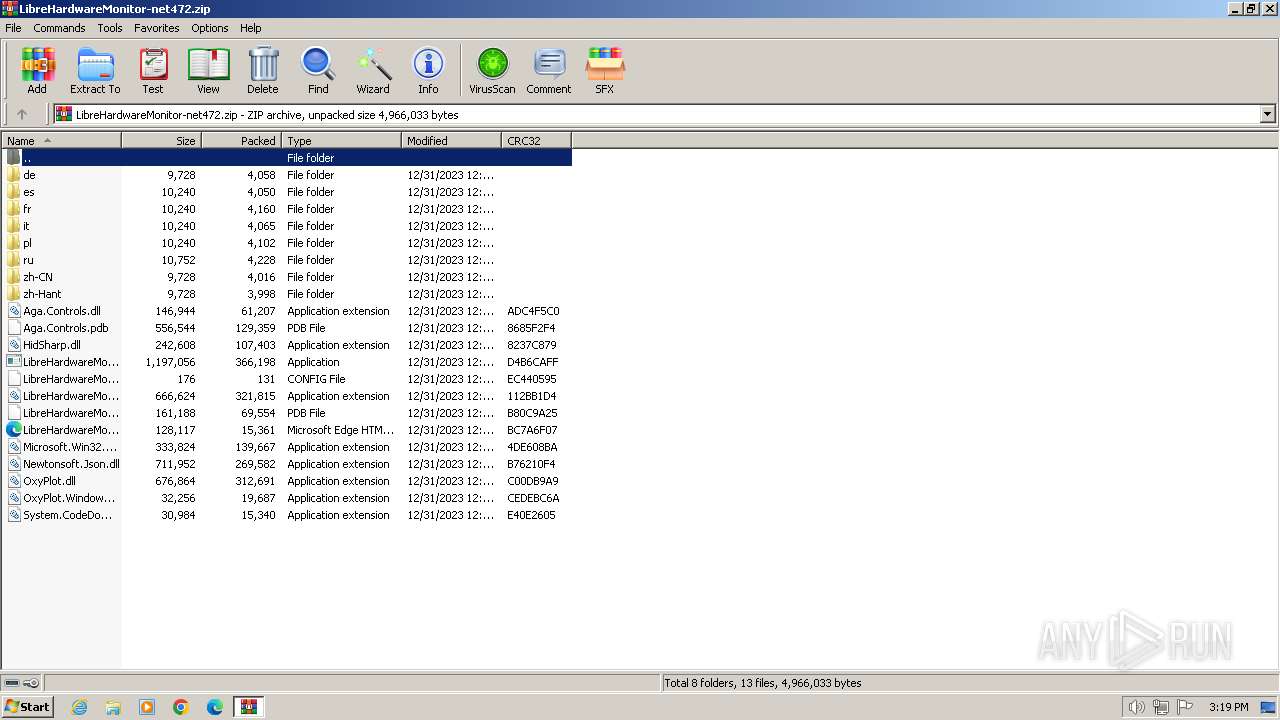Click the CRC32 value D4B6CAFF
1280x720 pixels.
click(533, 362)
